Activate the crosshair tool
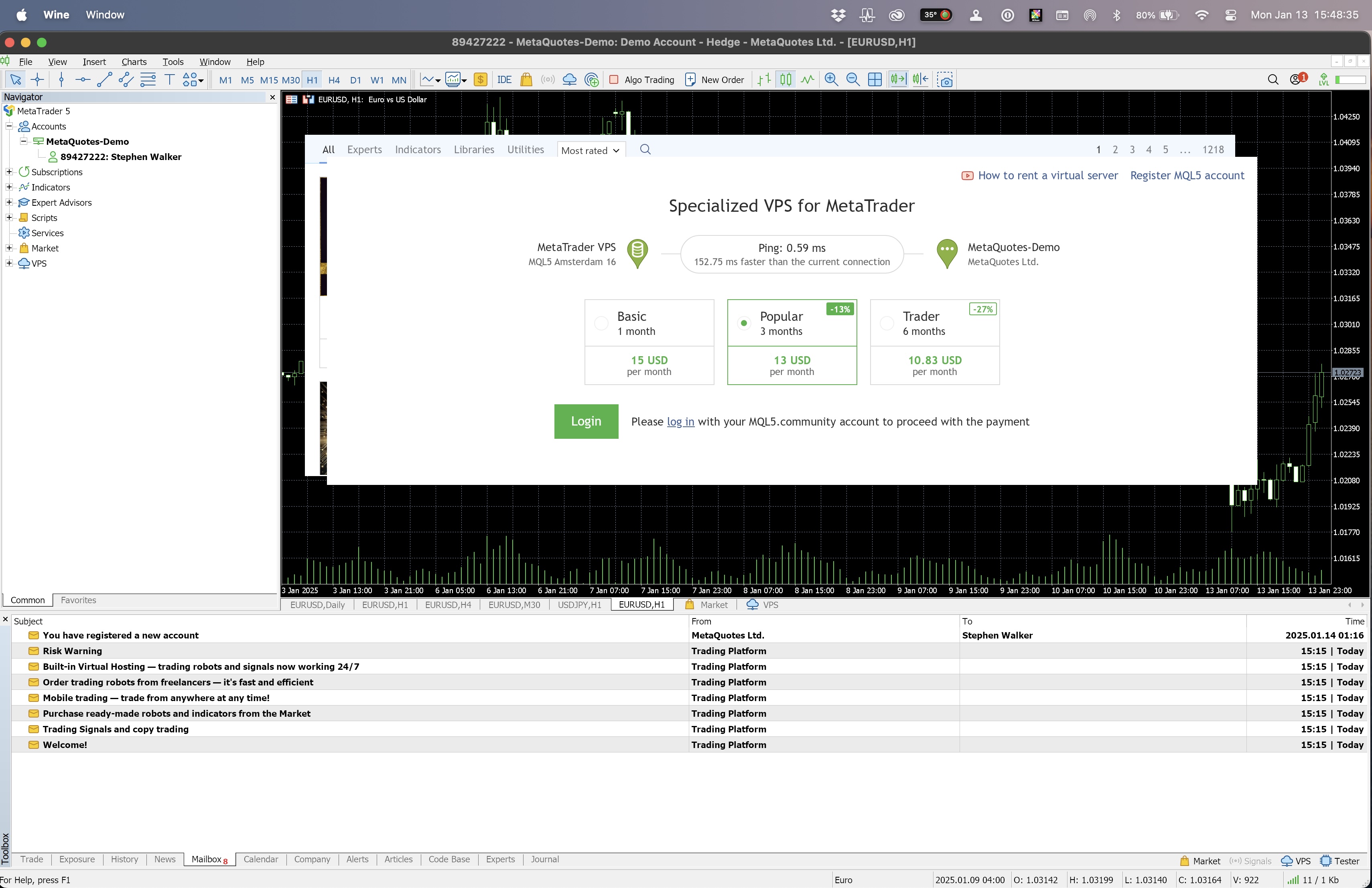This screenshot has width=1372, height=888. point(37,79)
